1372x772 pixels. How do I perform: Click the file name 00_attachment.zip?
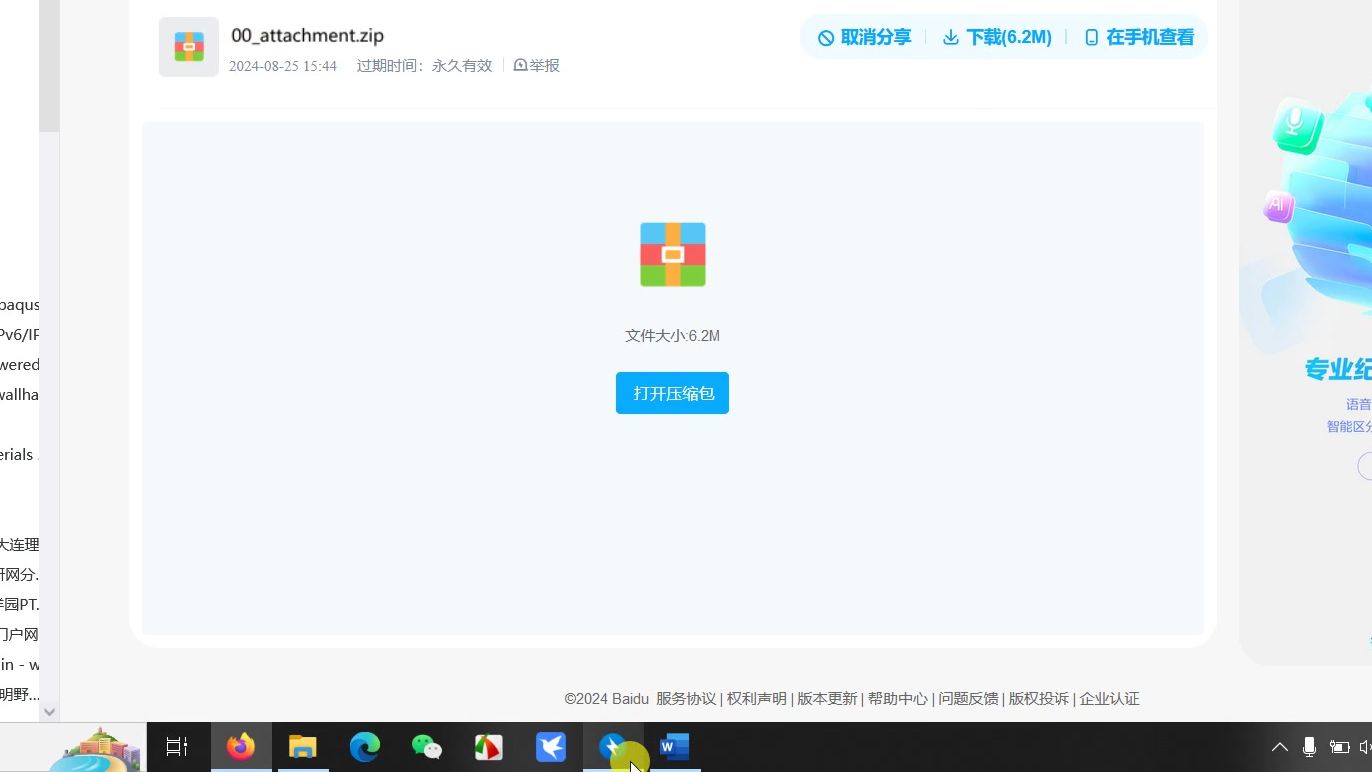tap(307, 35)
